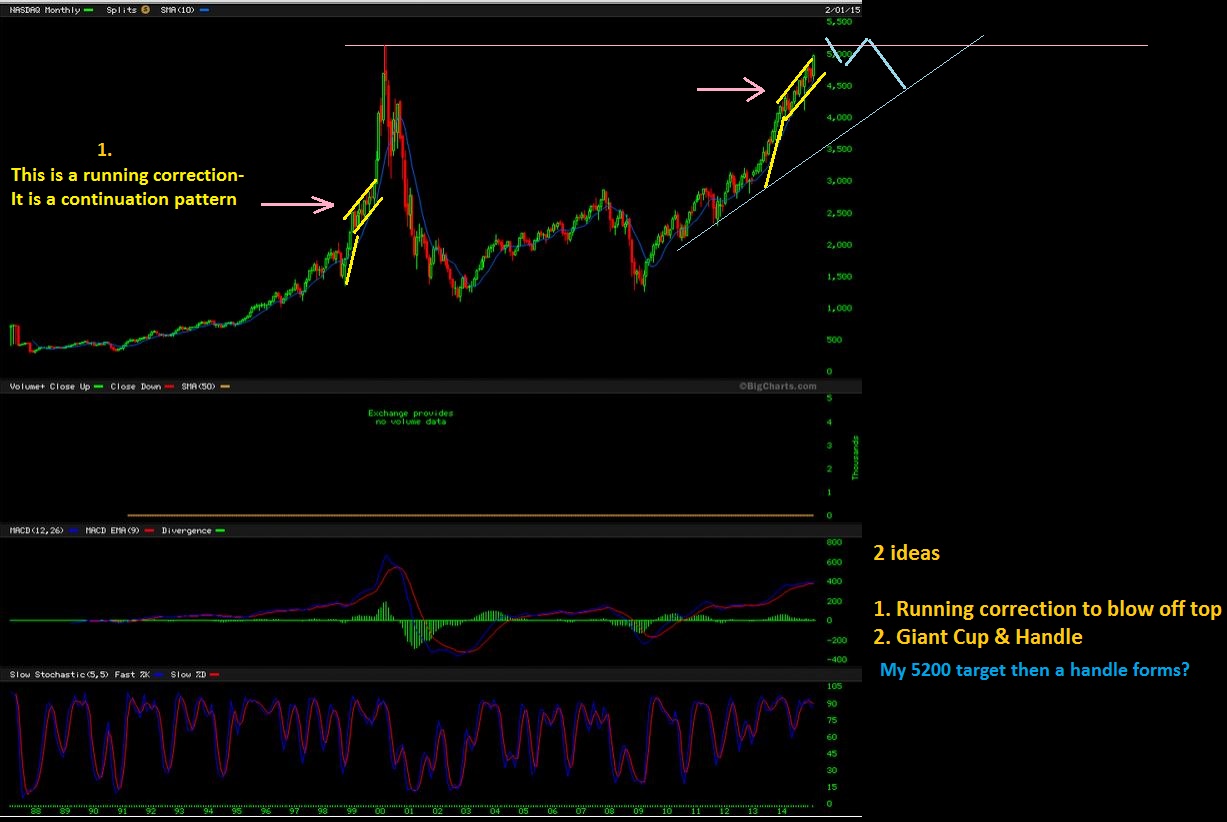Image resolution: width=1227 pixels, height=822 pixels.
Task: Click the 45 stochastic axis value
Action: click(830, 753)
